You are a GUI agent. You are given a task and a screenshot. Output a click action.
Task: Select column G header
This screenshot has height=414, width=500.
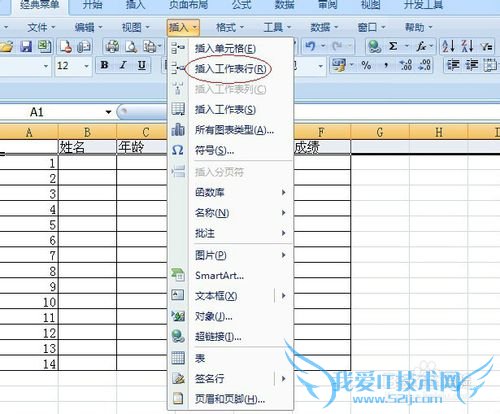point(380,132)
